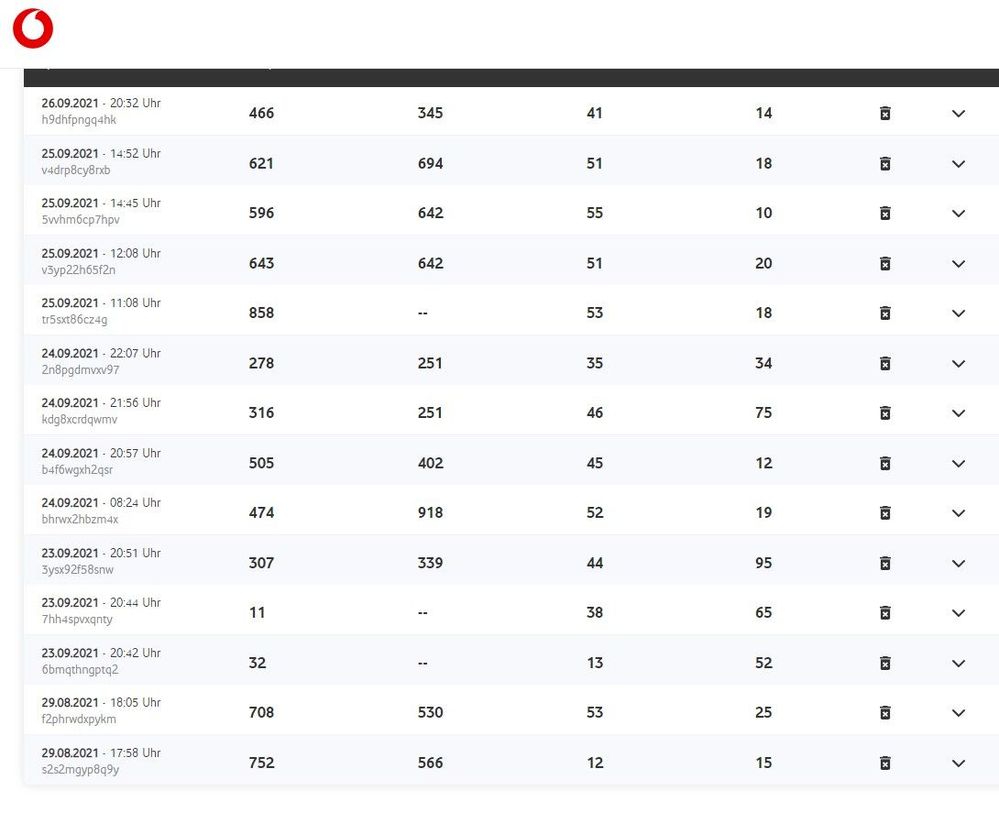Select test ID 5vvhm6cp7hpv
Screen dimensions: 999x813
(80, 220)
